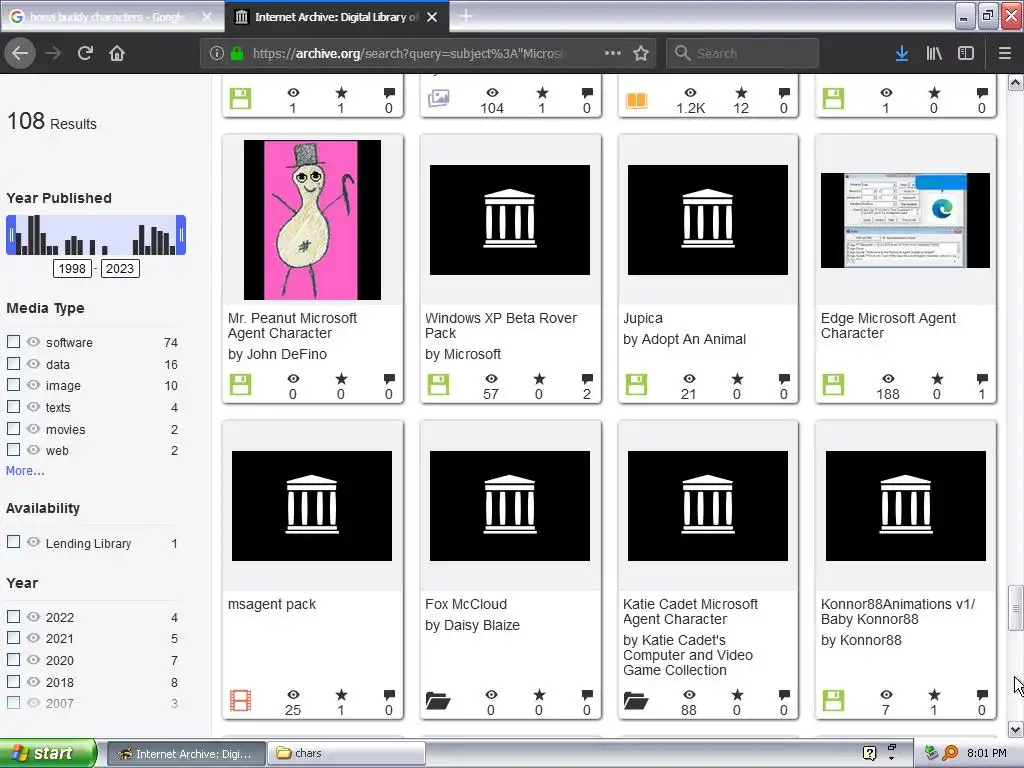The width and height of the screenshot is (1024, 768).
Task: Check the web media type filter
Action: coord(13,449)
